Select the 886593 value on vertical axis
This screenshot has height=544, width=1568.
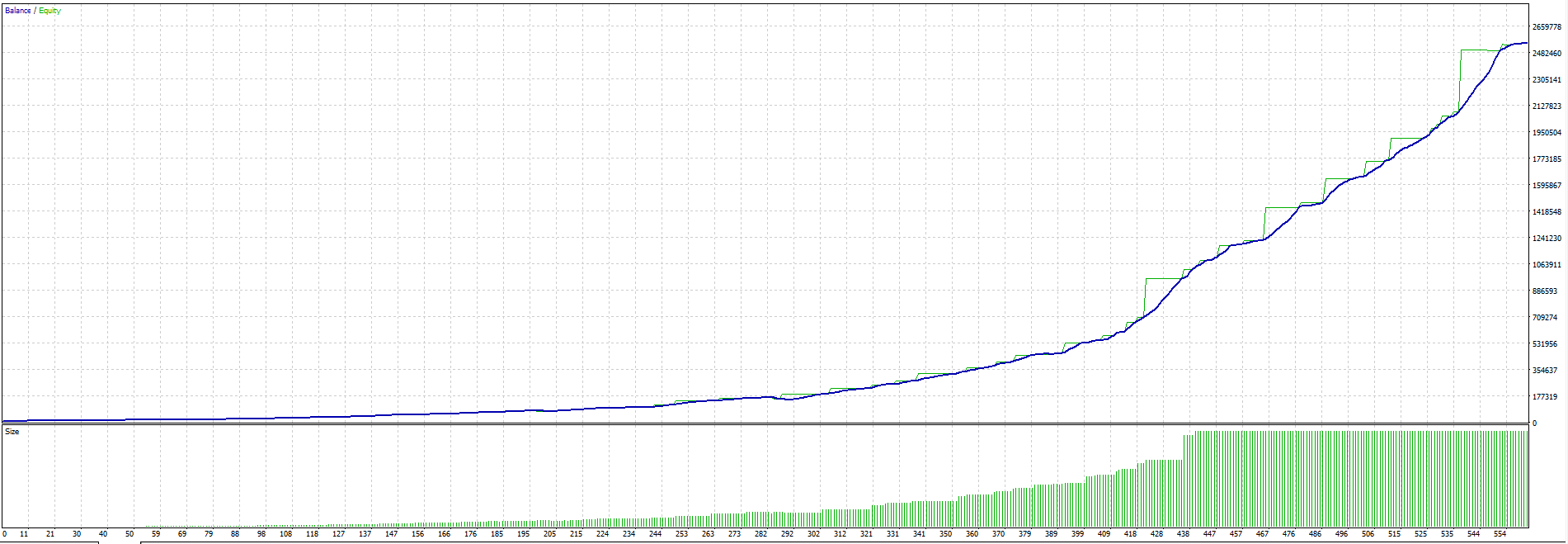click(x=1544, y=291)
